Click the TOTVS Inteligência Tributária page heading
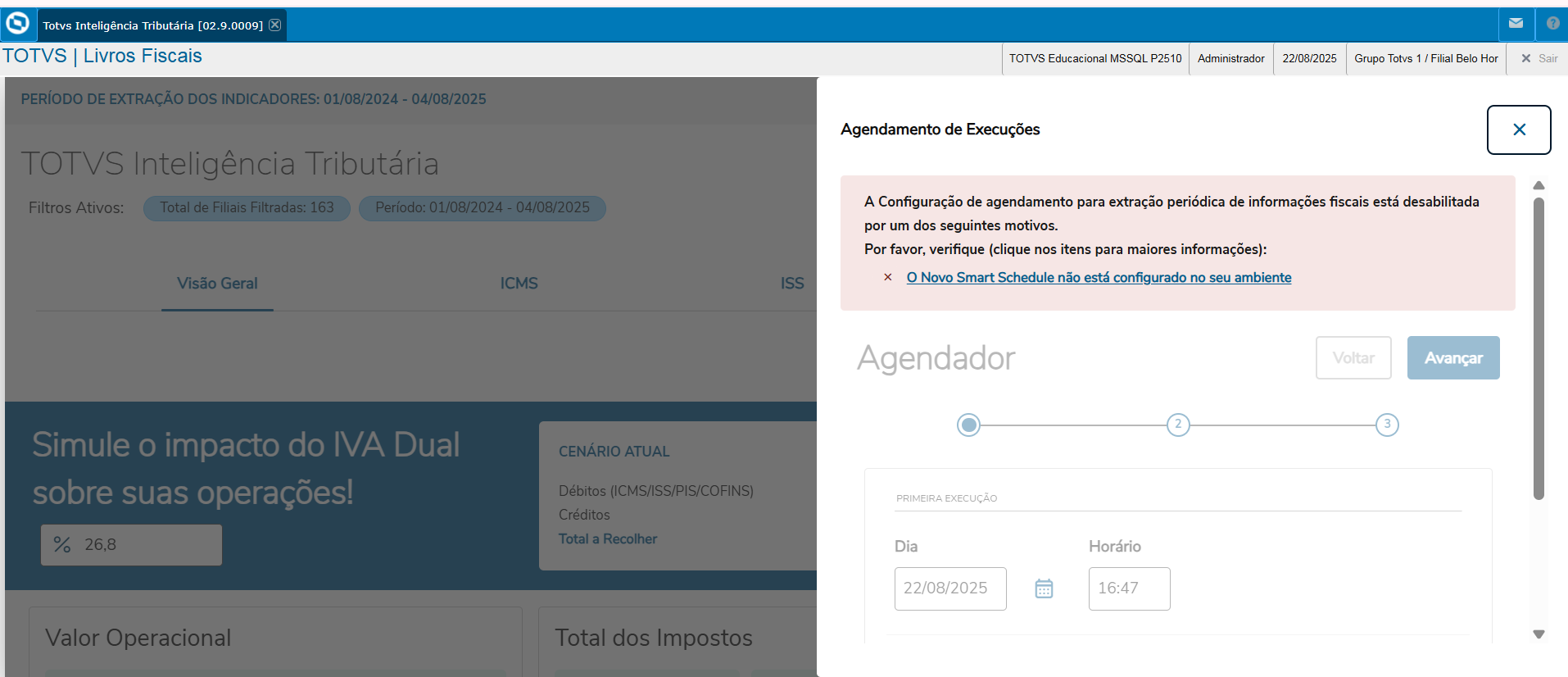1568x677 pixels. click(x=230, y=164)
